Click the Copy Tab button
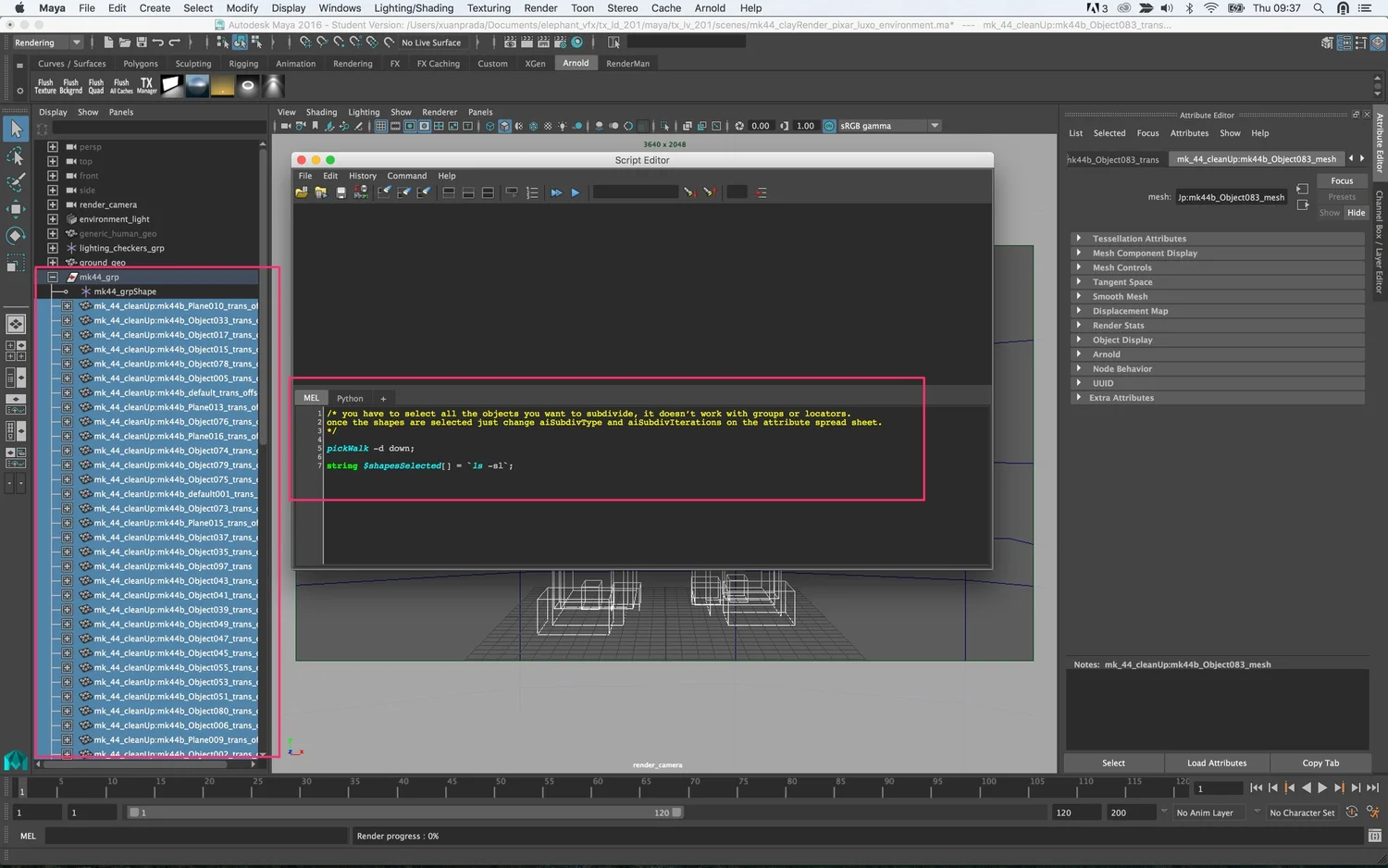 [1320, 763]
